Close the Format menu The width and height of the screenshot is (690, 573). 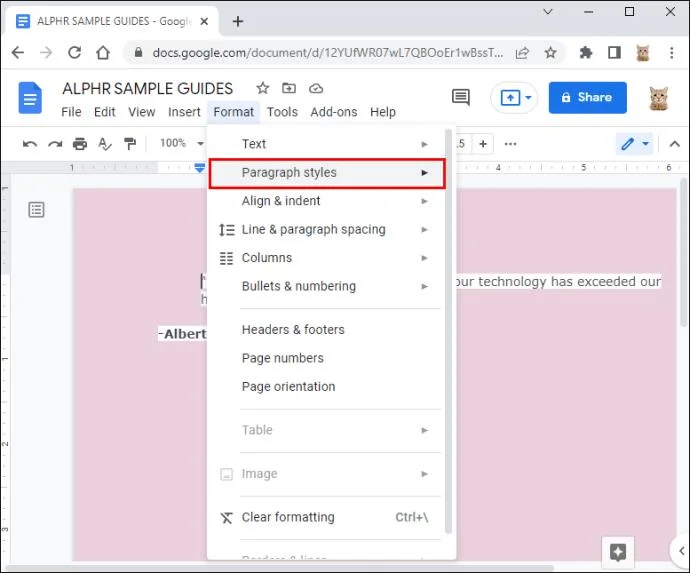tap(234, 112)
